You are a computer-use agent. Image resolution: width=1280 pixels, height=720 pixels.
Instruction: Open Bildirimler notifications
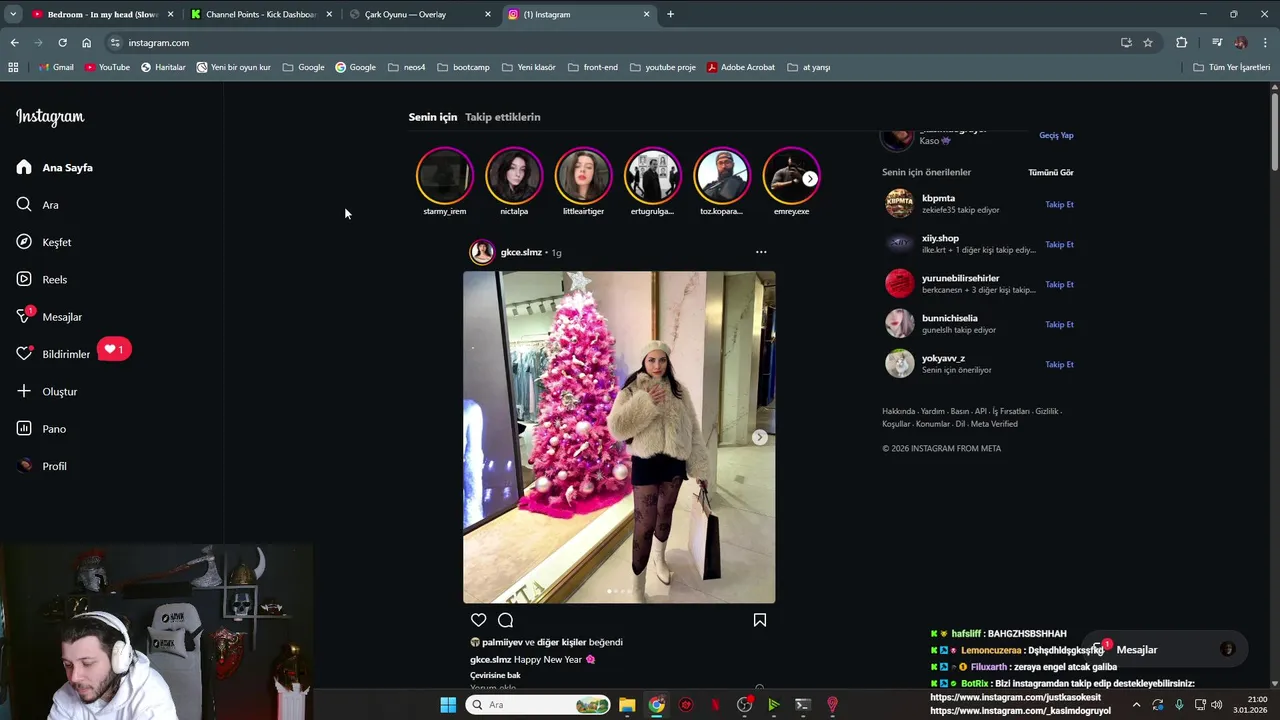(54, 354)
